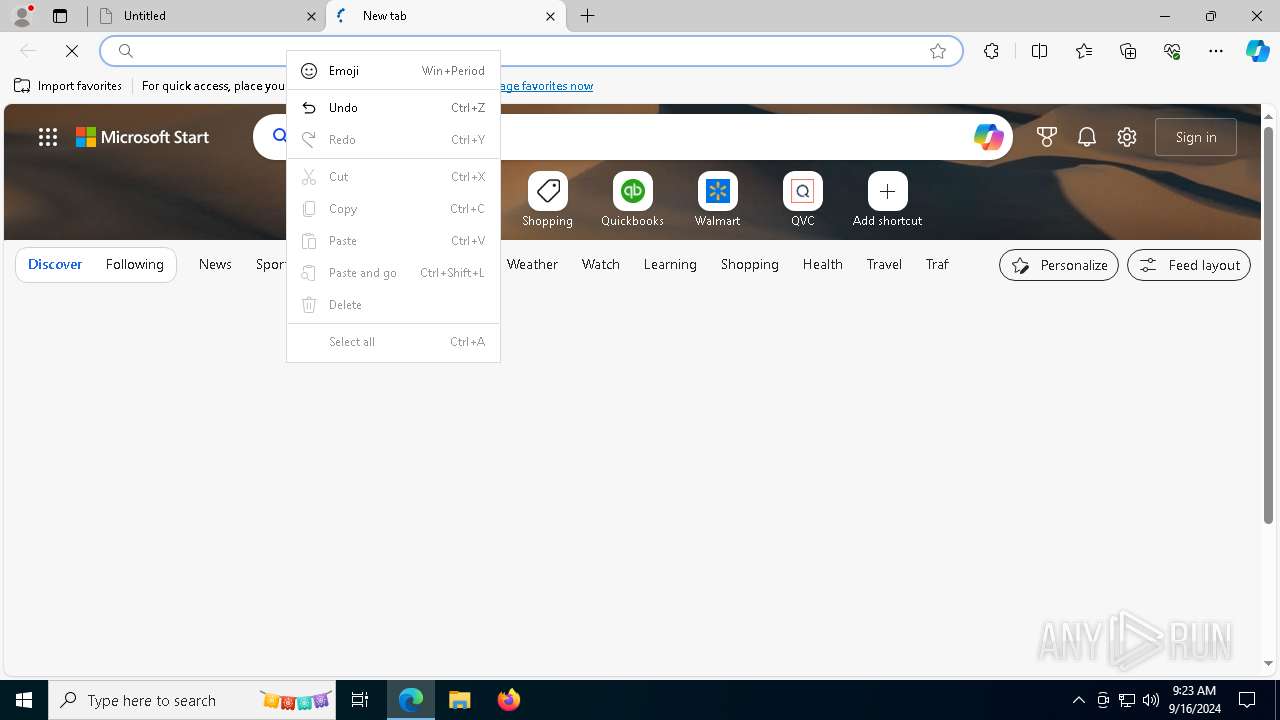Select the Discover feed tab
This screenshot has width=1280, height=720.
click(x=55, y=264)
